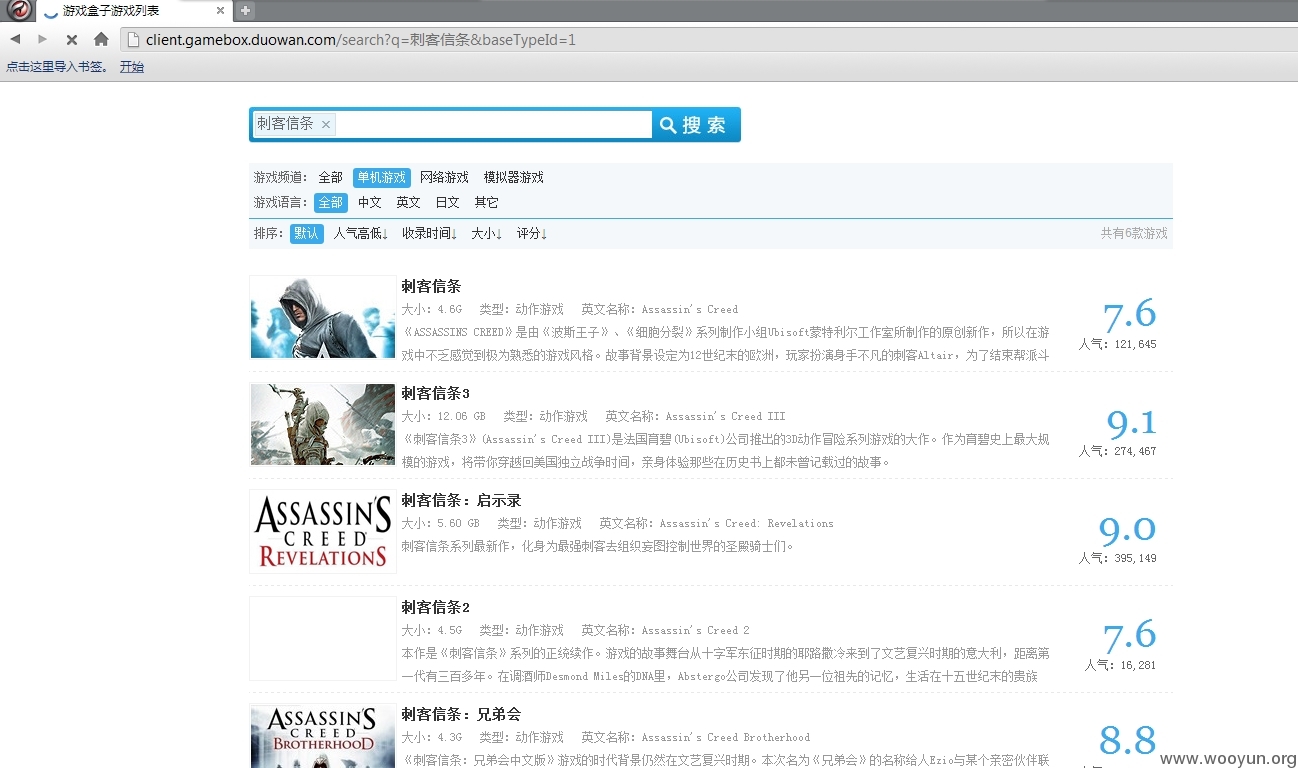
Task: Click the 共有6款游戏 result count
Action: coord(1134,233)
